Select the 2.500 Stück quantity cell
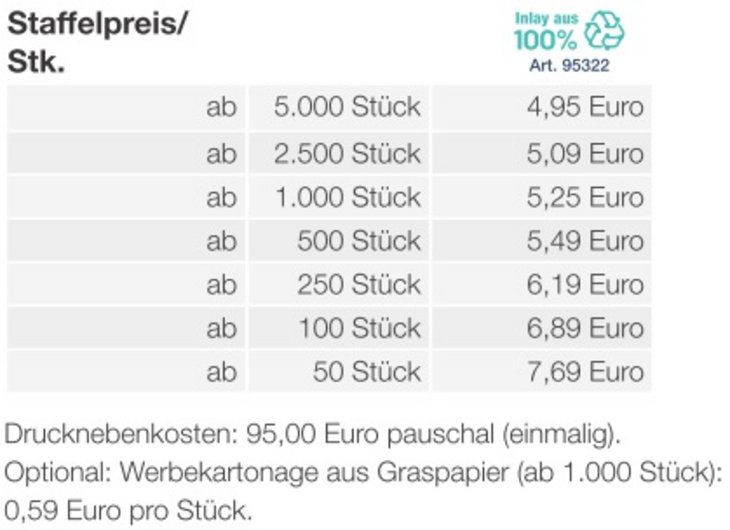Viewport: 730px width, 530px height. 338,153
